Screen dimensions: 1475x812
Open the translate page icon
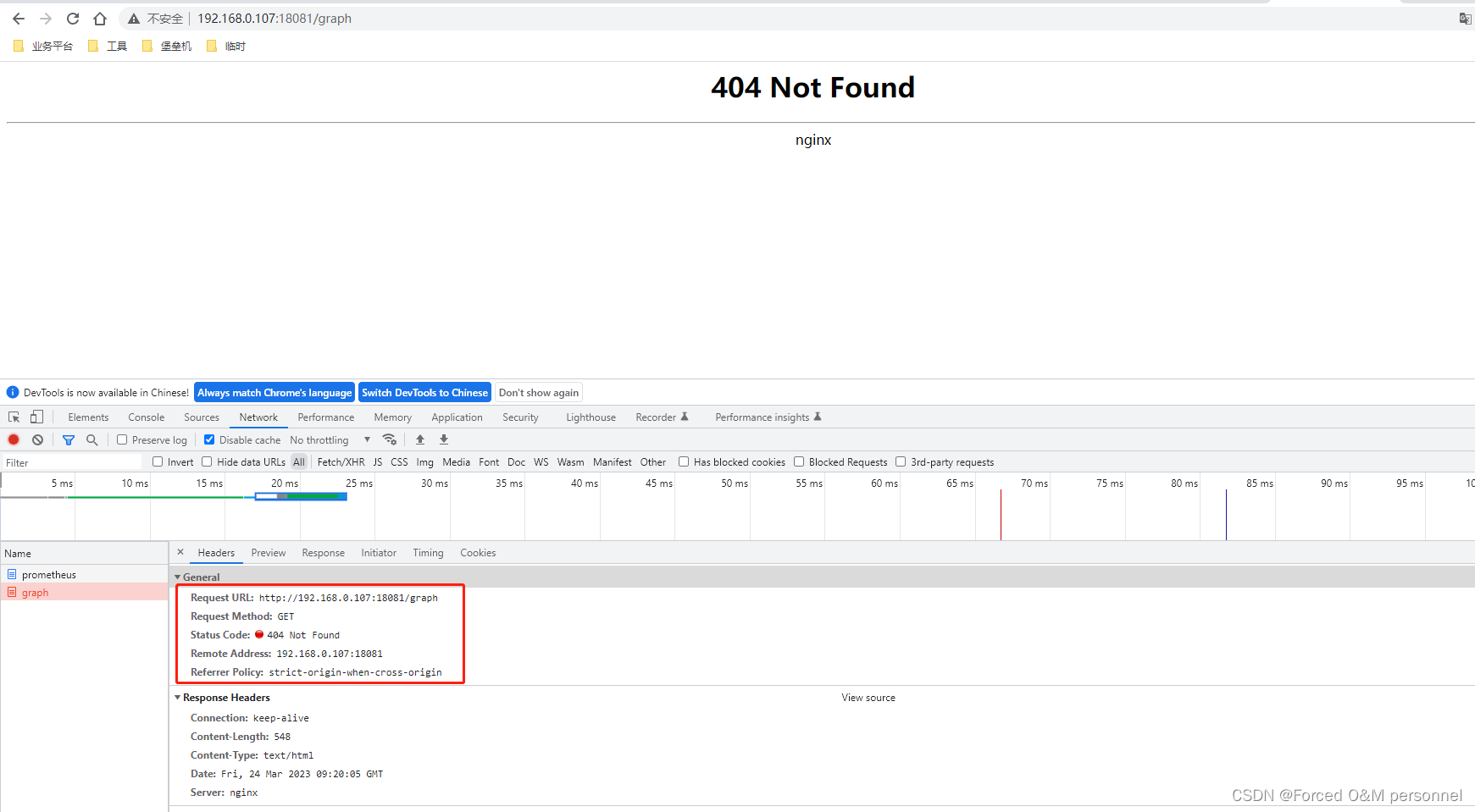tap(1465, 19)
